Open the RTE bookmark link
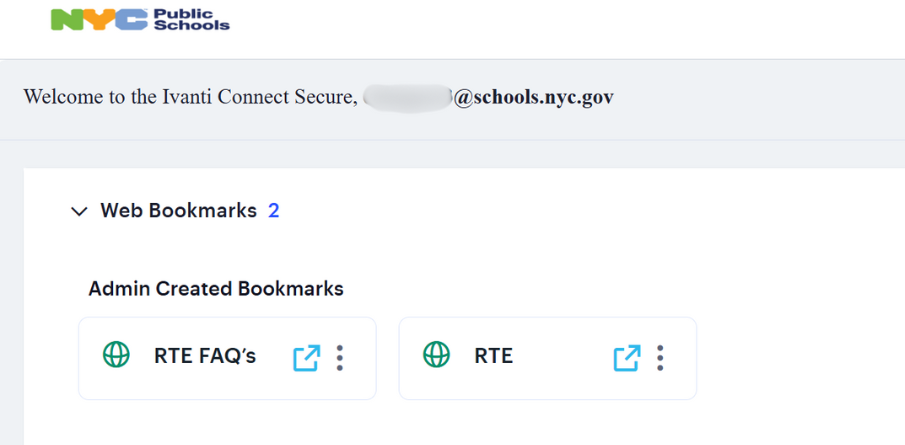The height and width of the screenshot is (445, 905). click(x=493, y=356)
